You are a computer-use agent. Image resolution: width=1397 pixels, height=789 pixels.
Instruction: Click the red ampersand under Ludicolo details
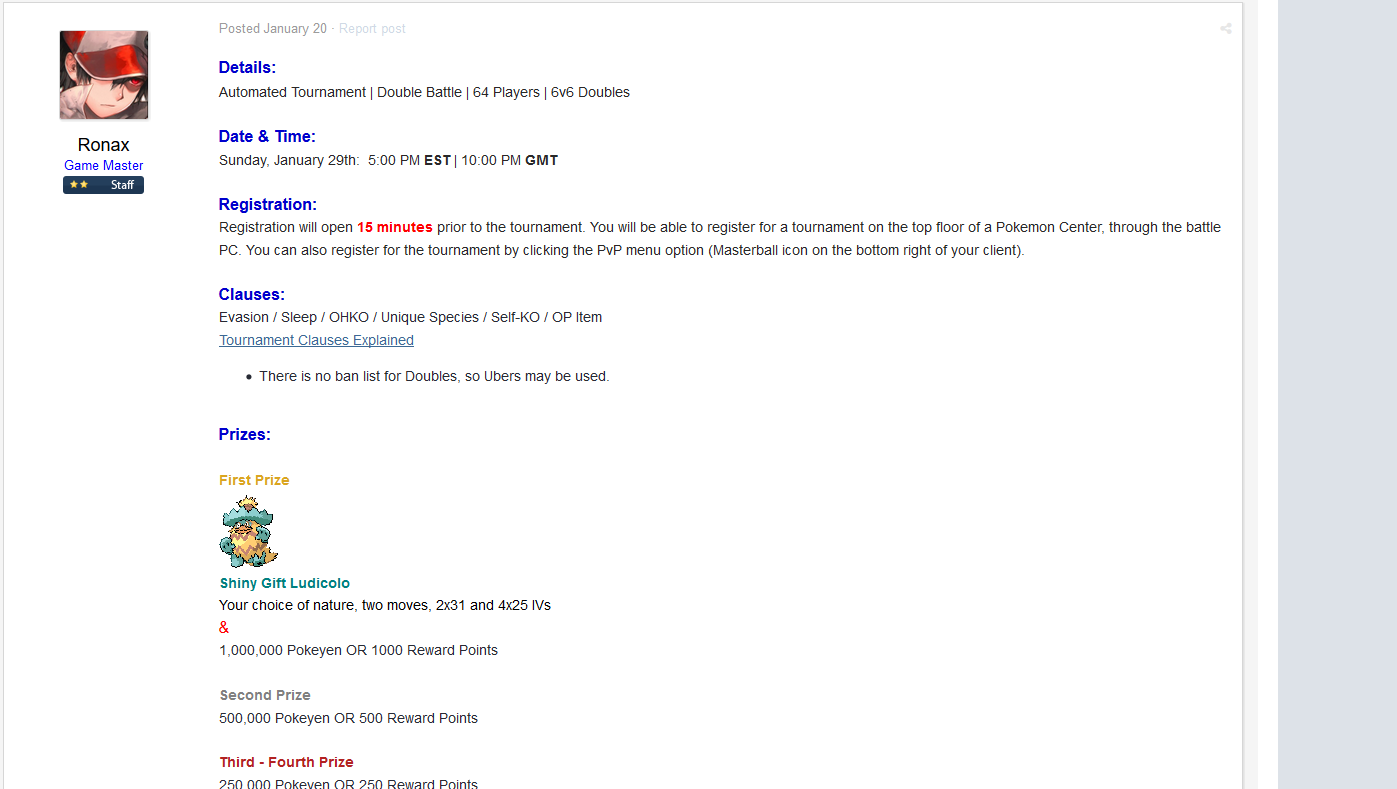[224, 628]
